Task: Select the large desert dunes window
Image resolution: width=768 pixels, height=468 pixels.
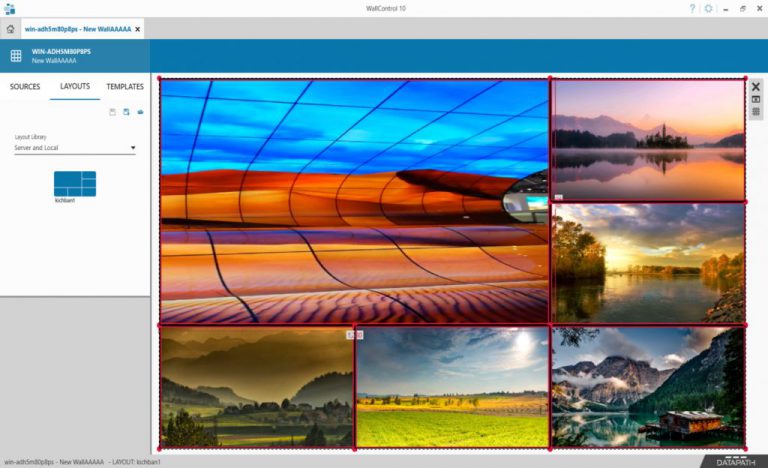Action: pyautogui.click(x=354, y=201)
